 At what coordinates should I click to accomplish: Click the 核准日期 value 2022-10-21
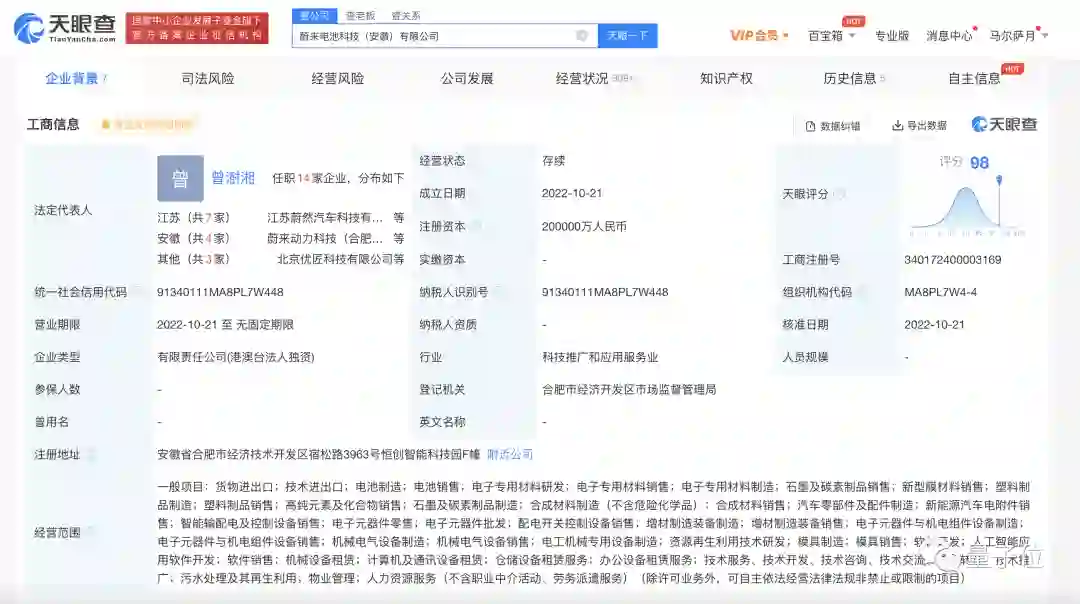point(934,324)
